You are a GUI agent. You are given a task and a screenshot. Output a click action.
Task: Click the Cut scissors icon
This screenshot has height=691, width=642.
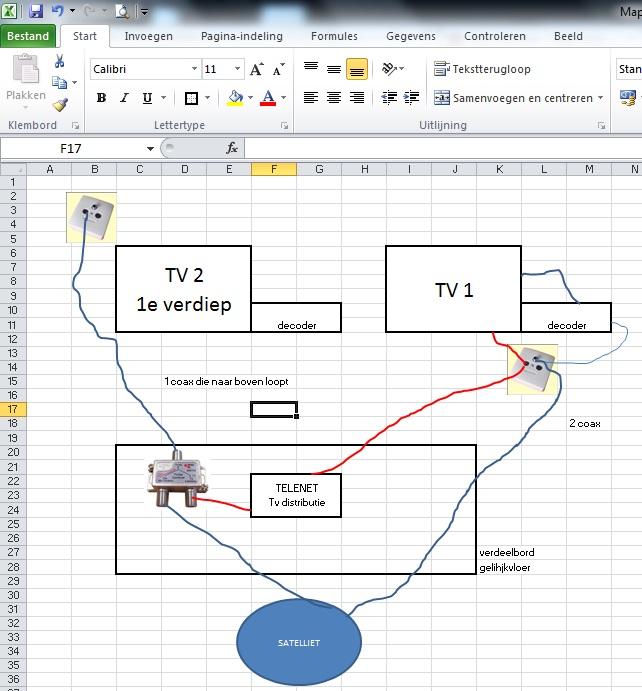pos(60,62)
